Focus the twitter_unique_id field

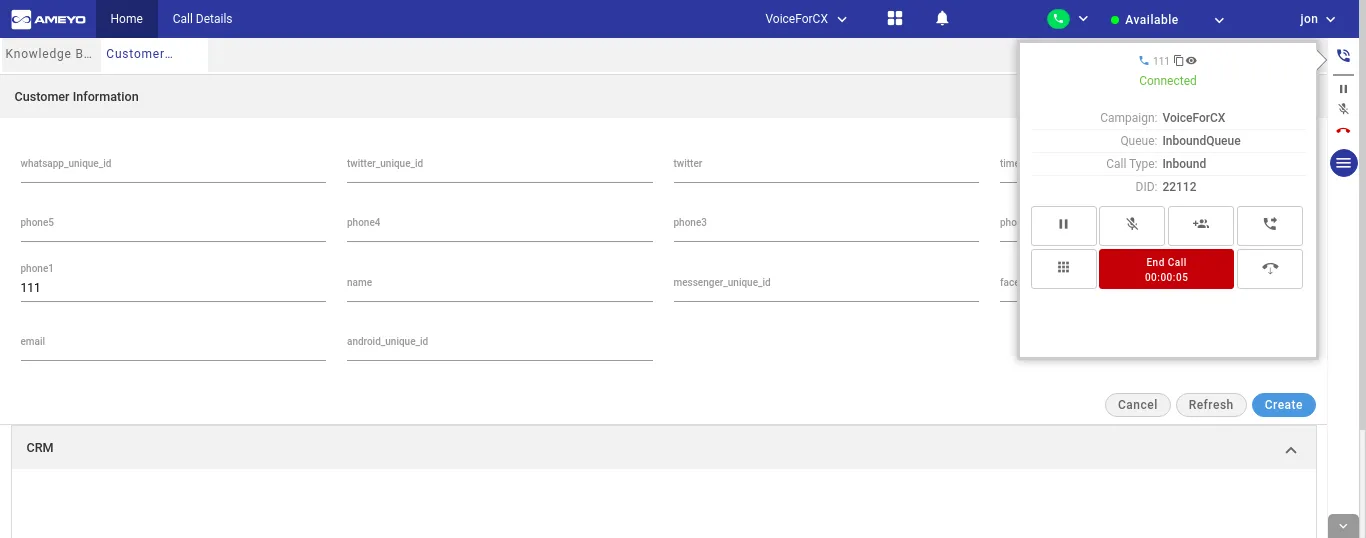(x=500, y=167)
